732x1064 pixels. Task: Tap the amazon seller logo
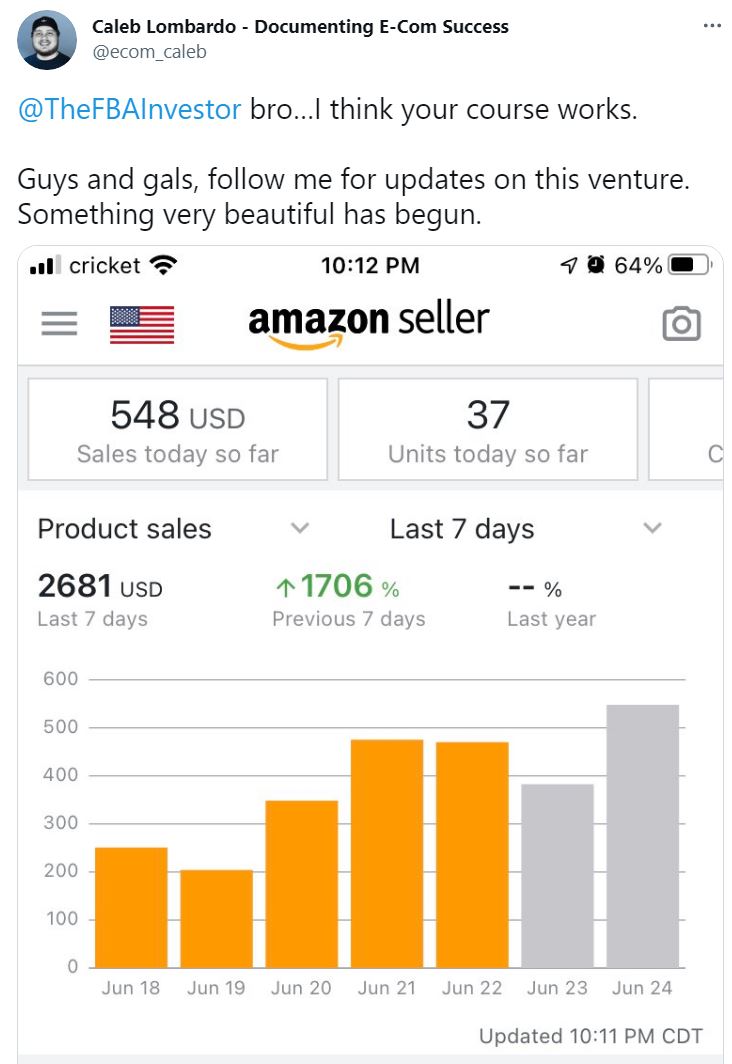click(x=368, y=324)
